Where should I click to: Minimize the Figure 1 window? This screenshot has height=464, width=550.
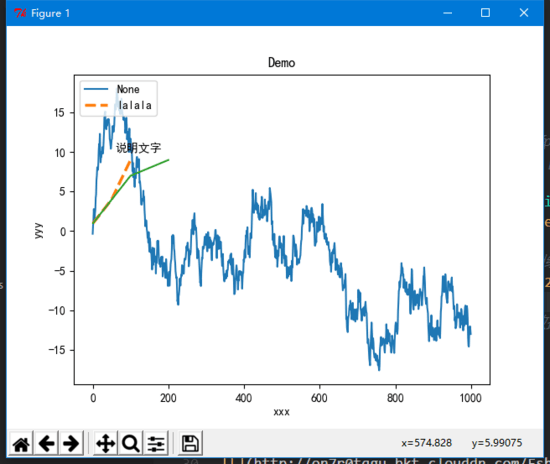click(x=448, y=13)
